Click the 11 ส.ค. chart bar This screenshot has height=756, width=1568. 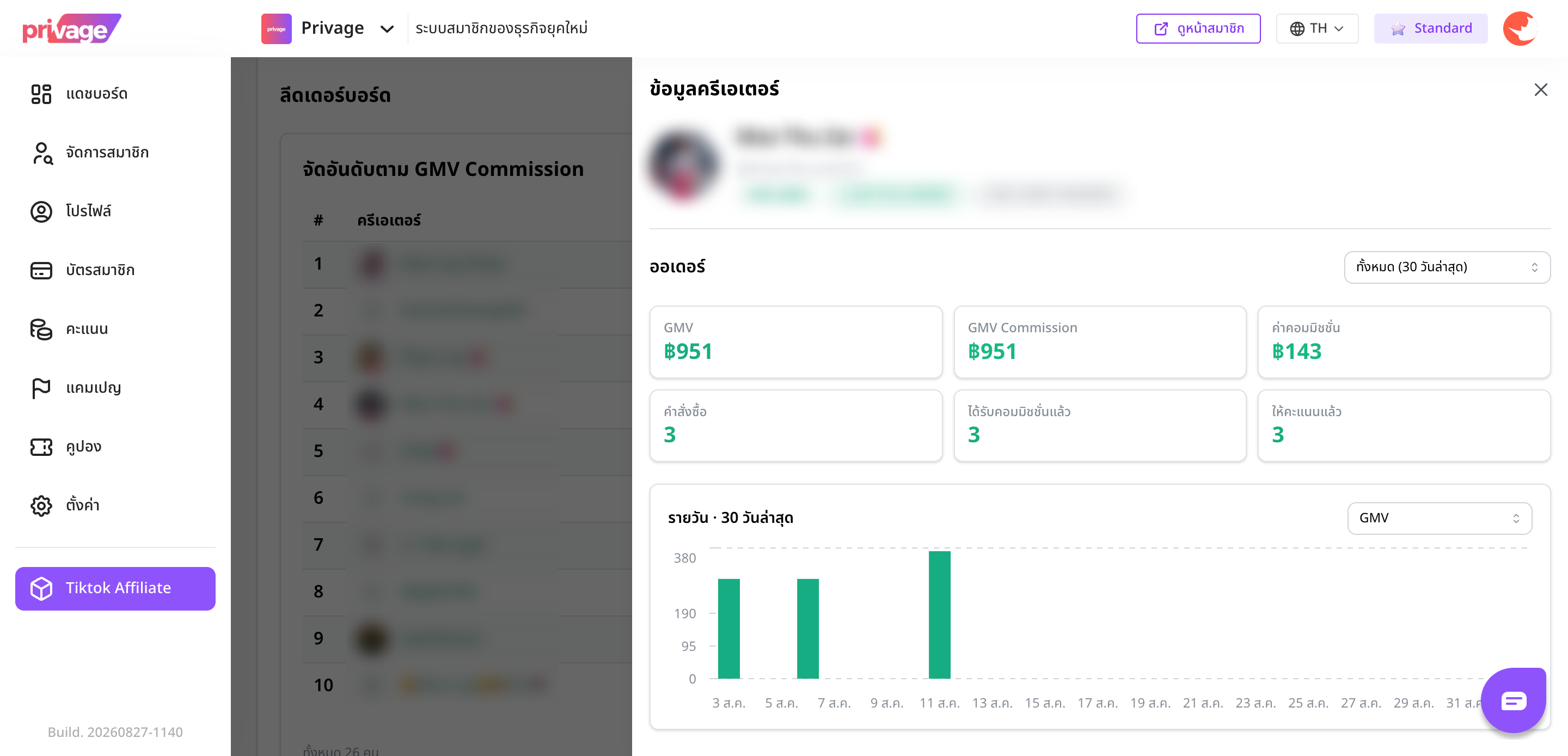click(x=939, y=614)
